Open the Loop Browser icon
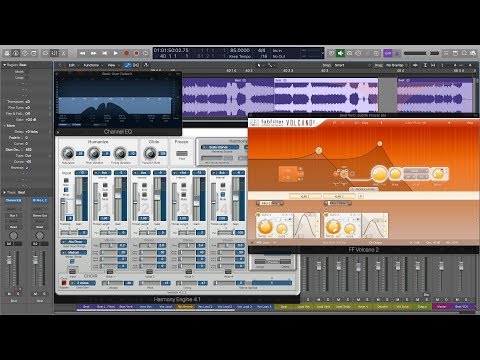Viewport: 480px width, 360px height. 464,53
